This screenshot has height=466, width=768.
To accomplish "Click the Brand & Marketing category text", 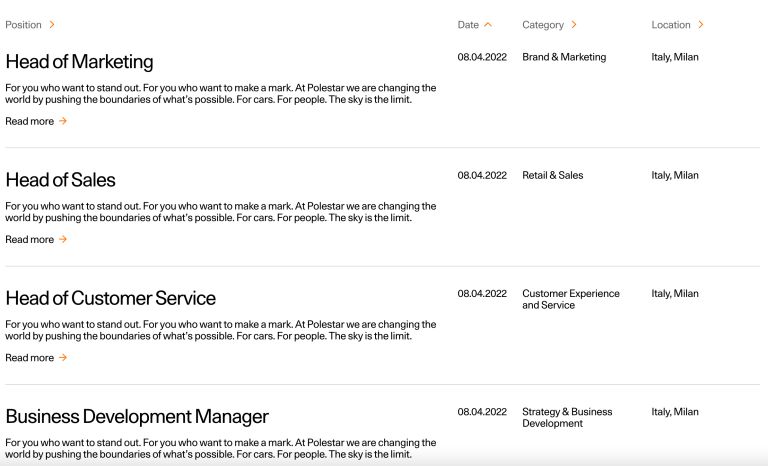I will [564, 57].
